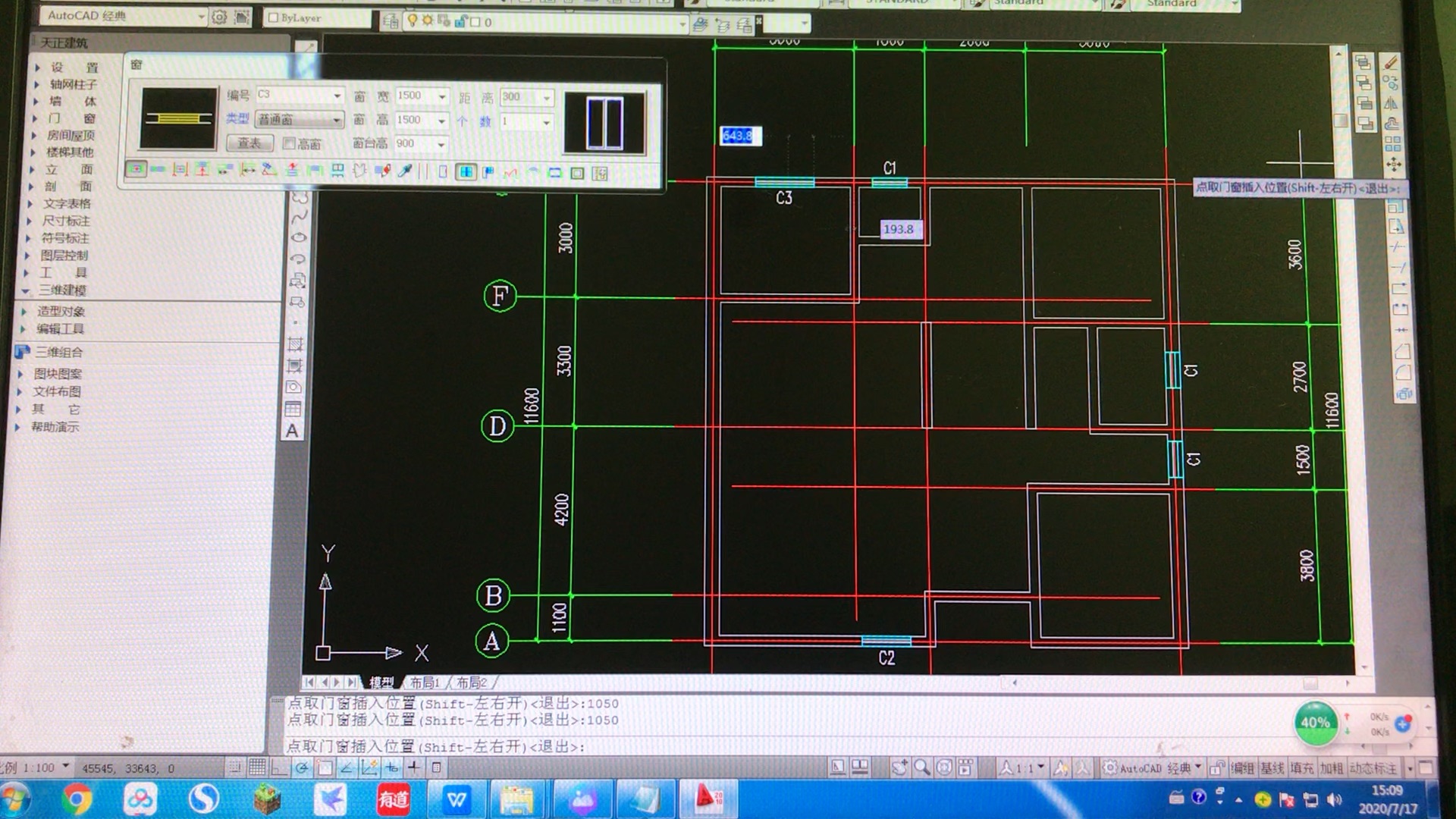Expand the 门窗 menu in sidebar

tap(72, 118)
